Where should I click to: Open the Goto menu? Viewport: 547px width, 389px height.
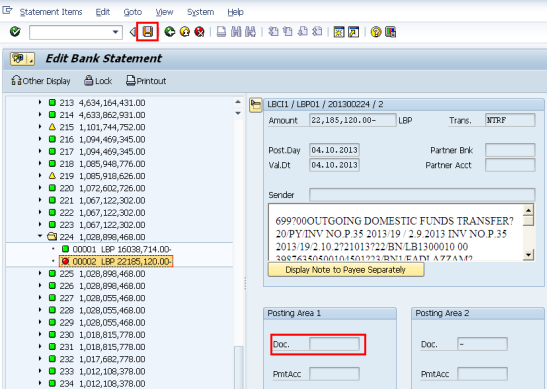click(133, 12)
